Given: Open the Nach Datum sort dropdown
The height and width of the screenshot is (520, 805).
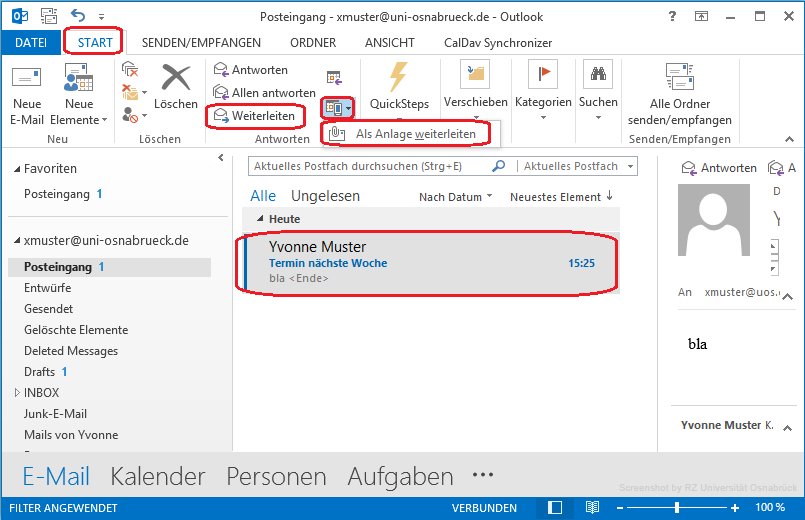Looking at the screenshot, I should [x=455, y=197].
